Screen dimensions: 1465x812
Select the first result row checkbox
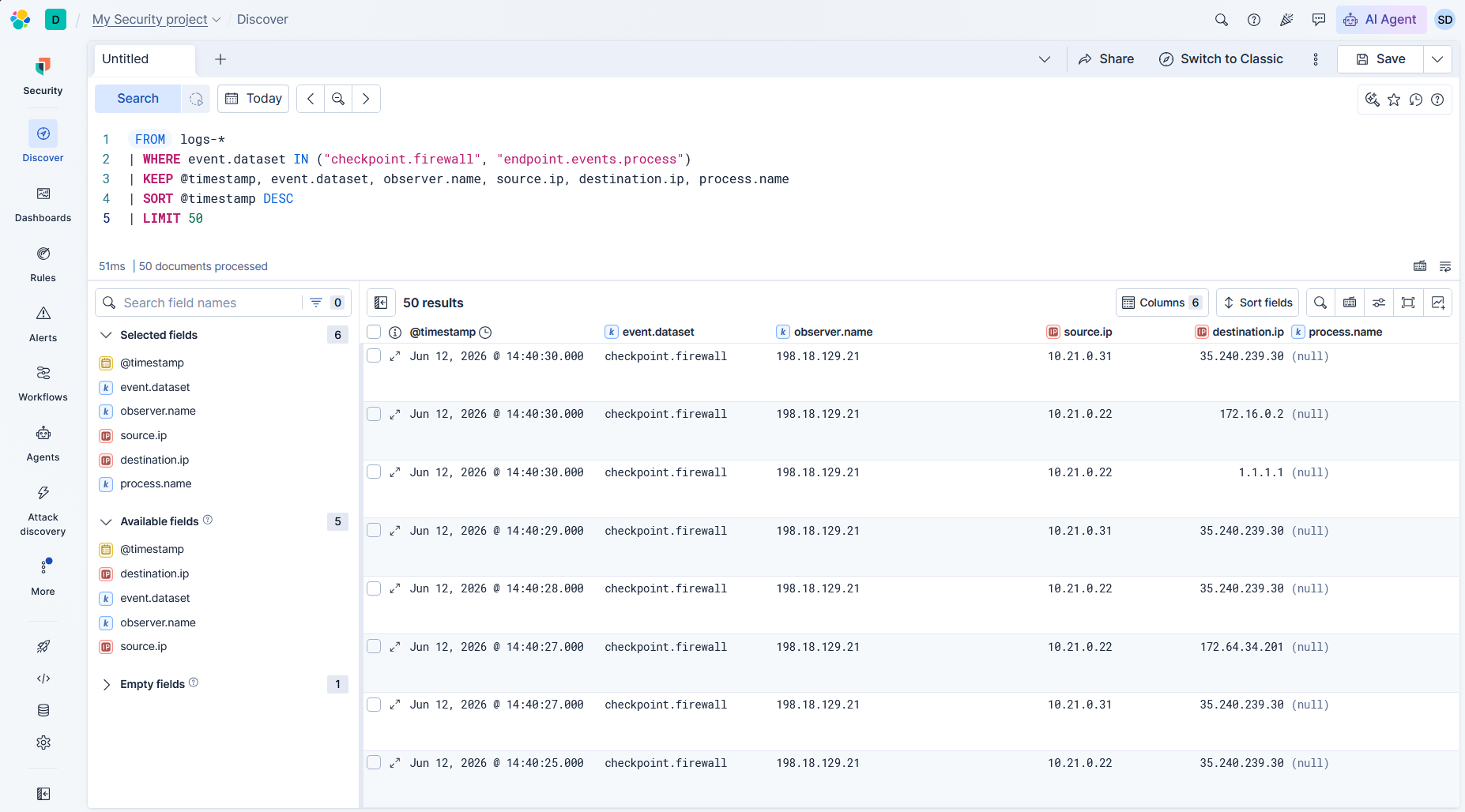[374, 355]
